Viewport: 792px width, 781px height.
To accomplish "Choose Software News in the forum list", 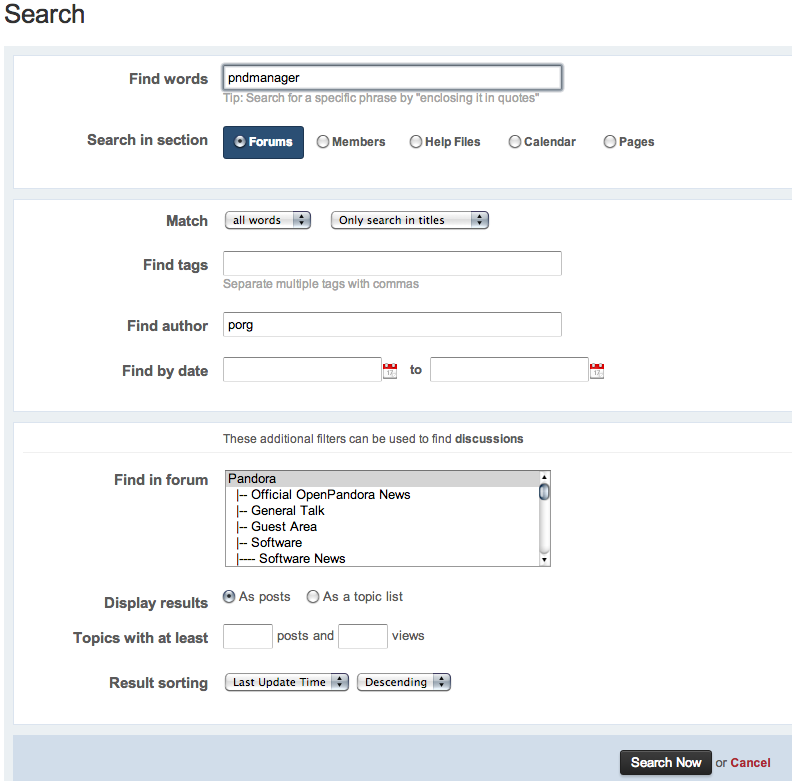I will (x=302, y=559).
